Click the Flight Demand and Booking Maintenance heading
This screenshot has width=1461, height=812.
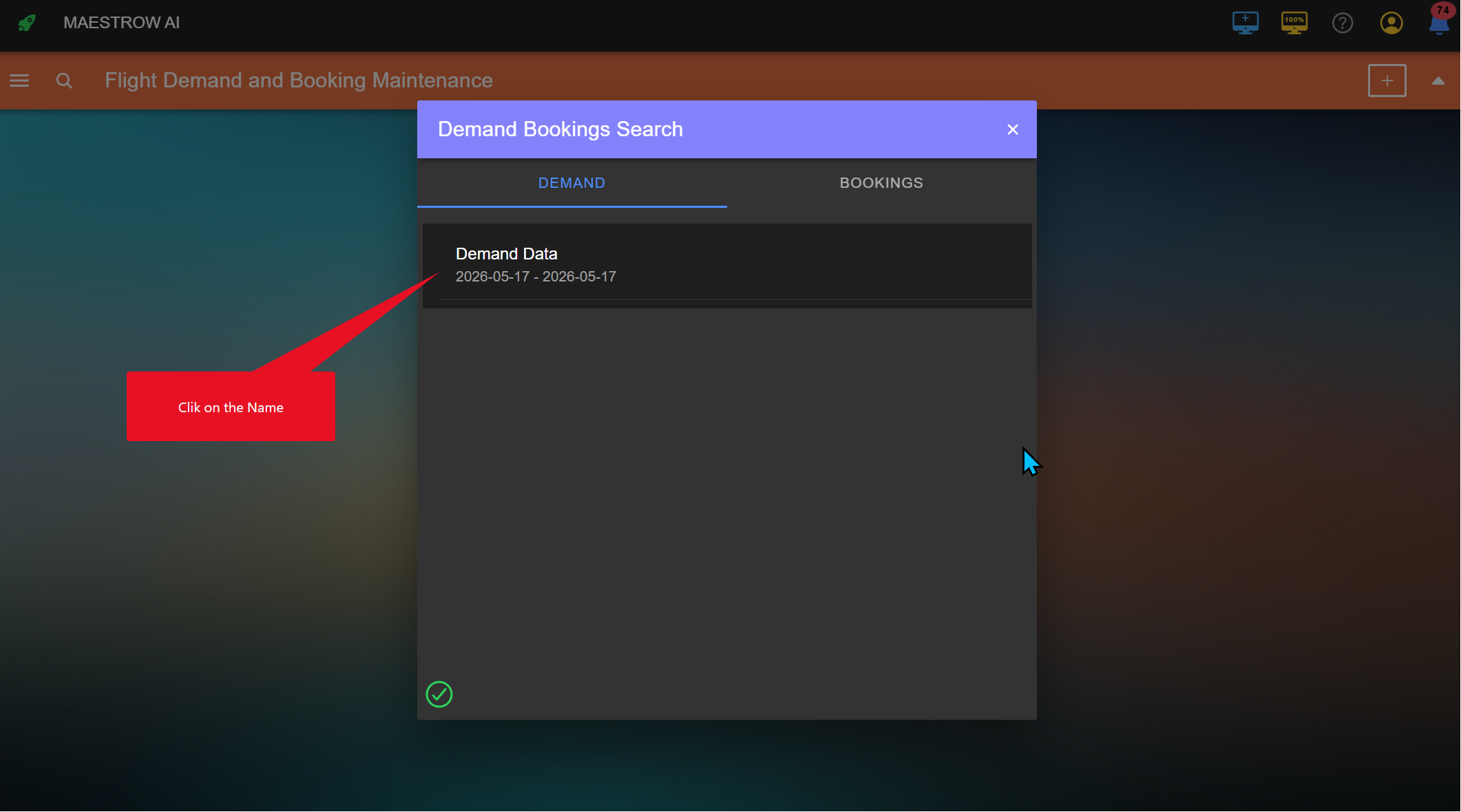coord(299,81)
